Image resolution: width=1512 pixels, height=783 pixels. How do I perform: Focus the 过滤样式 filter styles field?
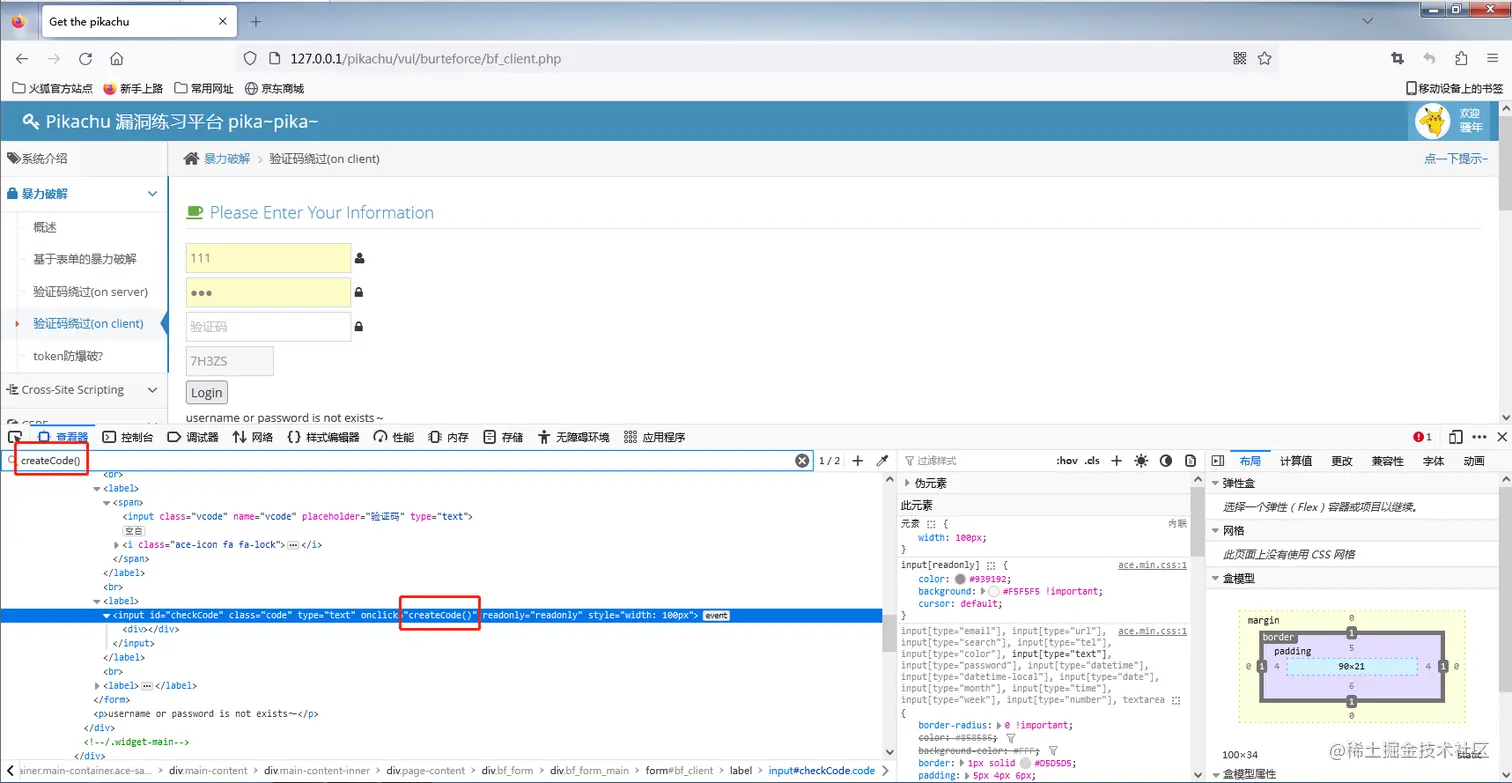coord(975,461)
